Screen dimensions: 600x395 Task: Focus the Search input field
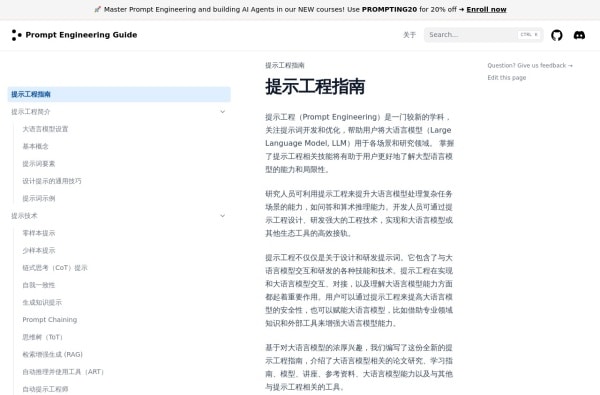(x=483, y=35)
